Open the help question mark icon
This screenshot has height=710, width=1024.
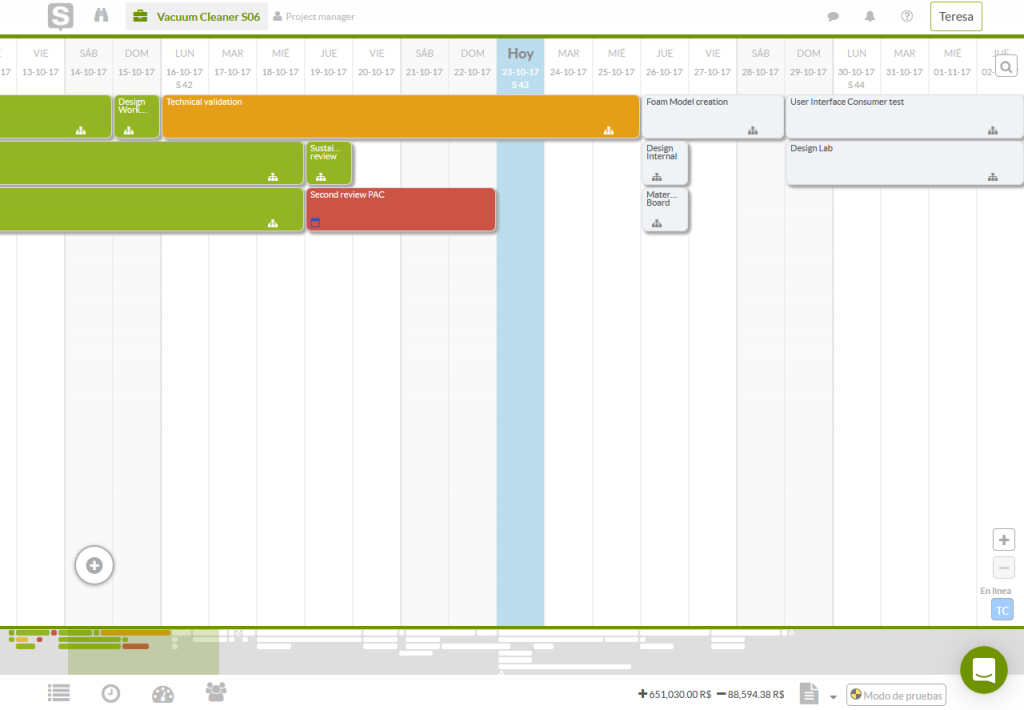(x=907, y=16)
